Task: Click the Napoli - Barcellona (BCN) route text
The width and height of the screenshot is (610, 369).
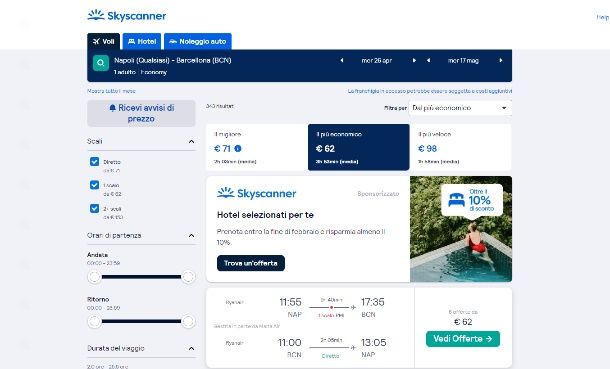Action: pyautogui.click(x=173, y=60)
